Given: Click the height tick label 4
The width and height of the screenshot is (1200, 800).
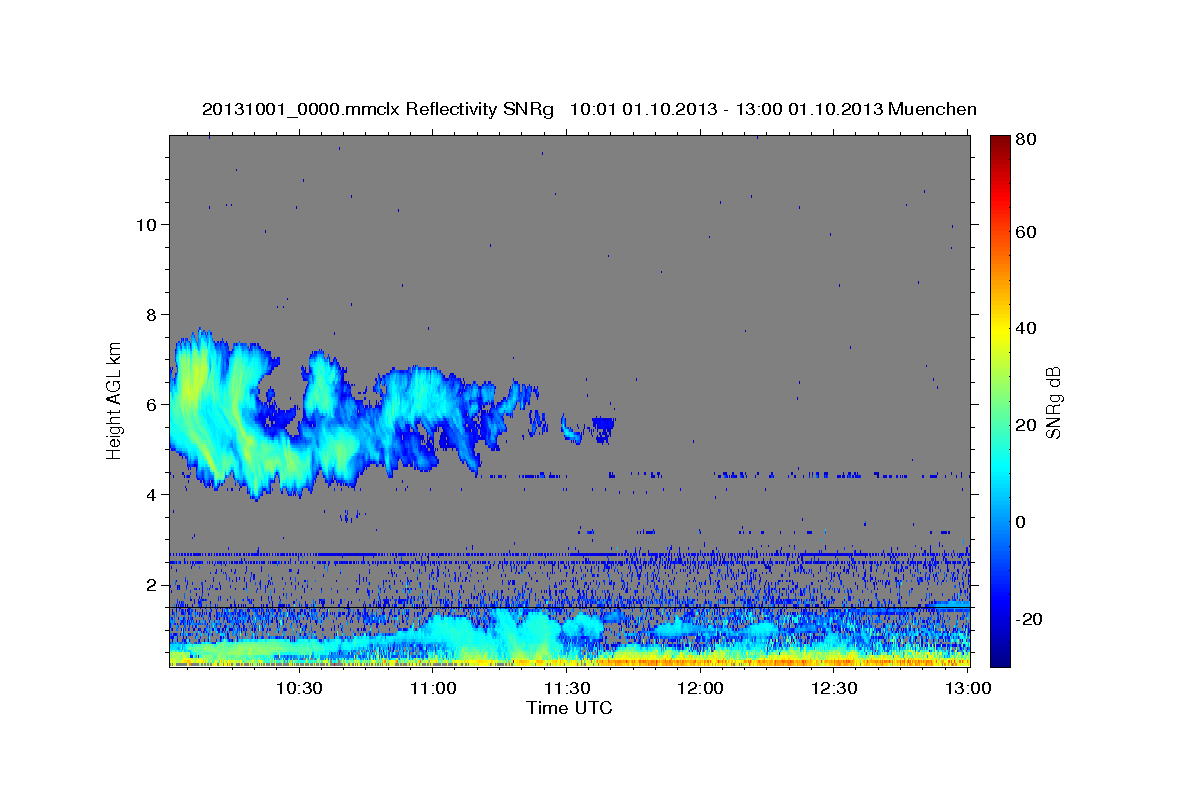Looking at the screenshot, I should [x=152, y=494].
